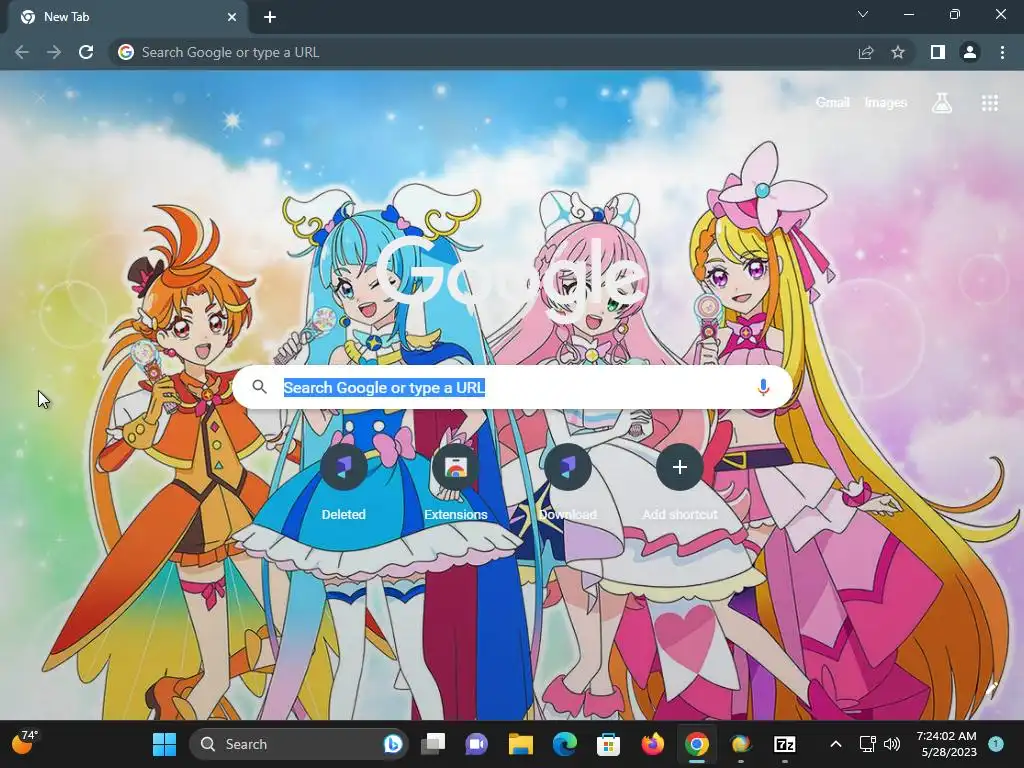Open the clock and date flyout
1024x768 pixels.
point(946,744)
